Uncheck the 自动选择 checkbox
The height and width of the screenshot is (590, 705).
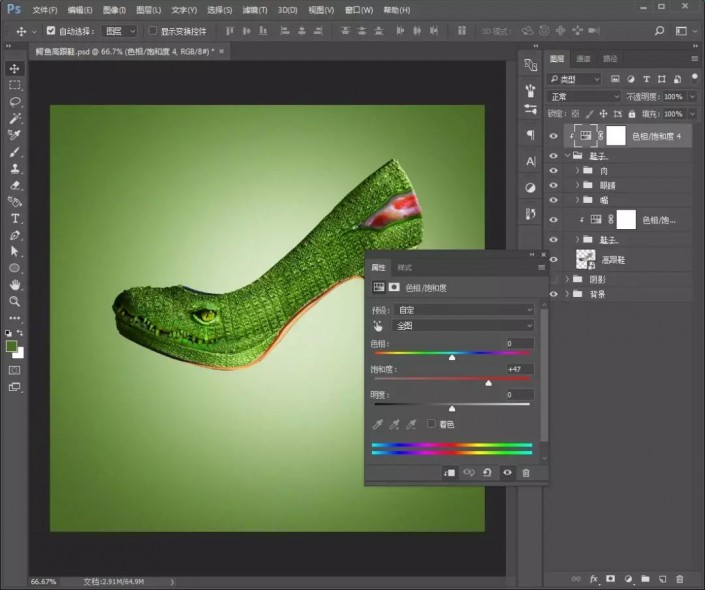pos(51,31)
